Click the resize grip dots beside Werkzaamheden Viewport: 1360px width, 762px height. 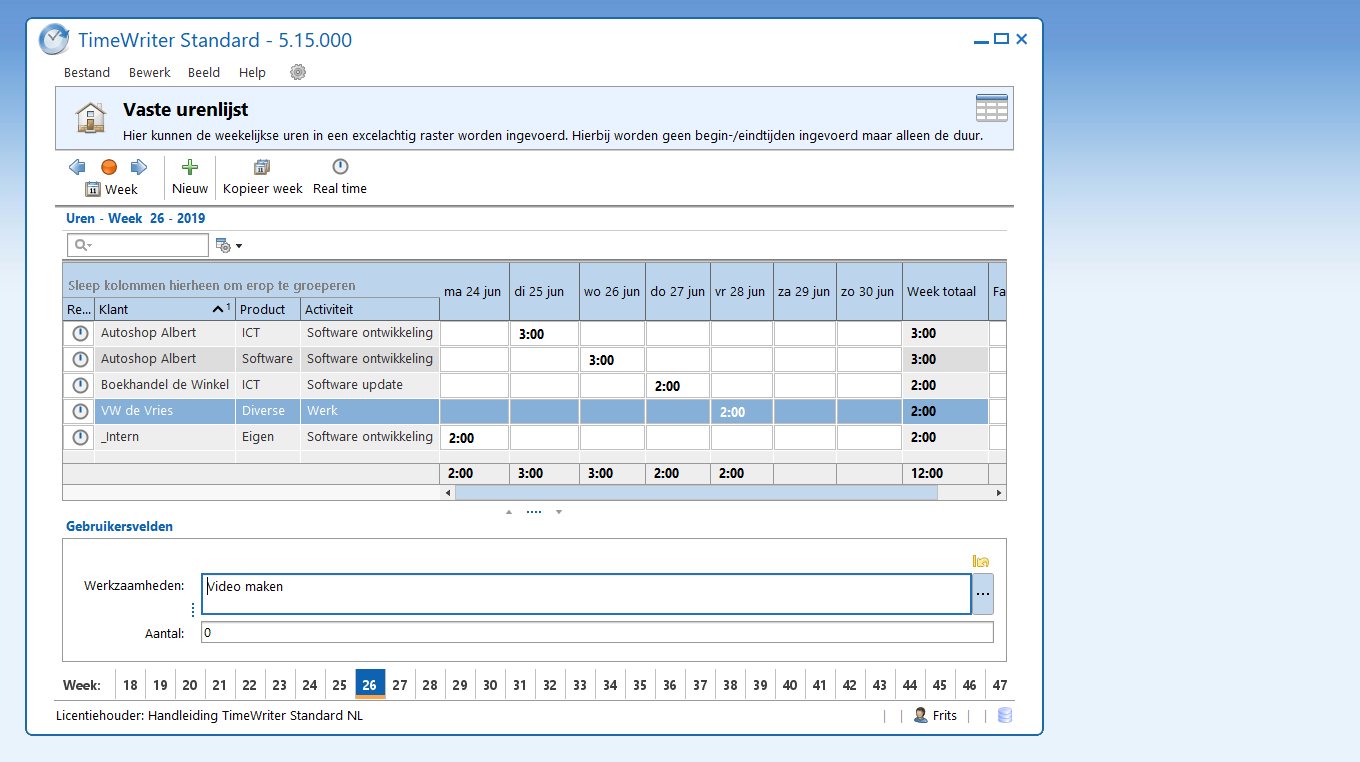coord(193,610)
